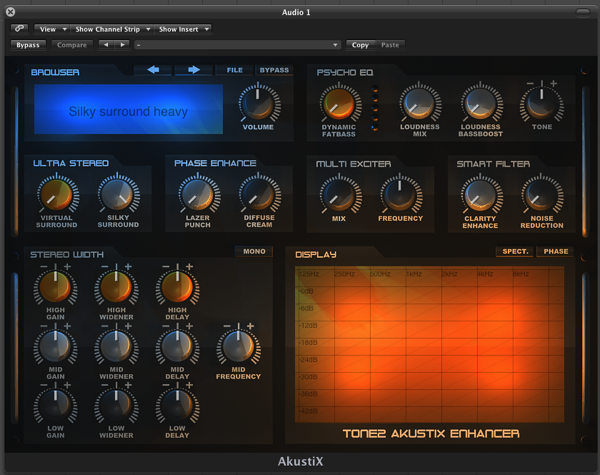Viewport: 600px width, 475px height.
Task: Click the Lazer Punch knob
Action: tap(198, 192)
